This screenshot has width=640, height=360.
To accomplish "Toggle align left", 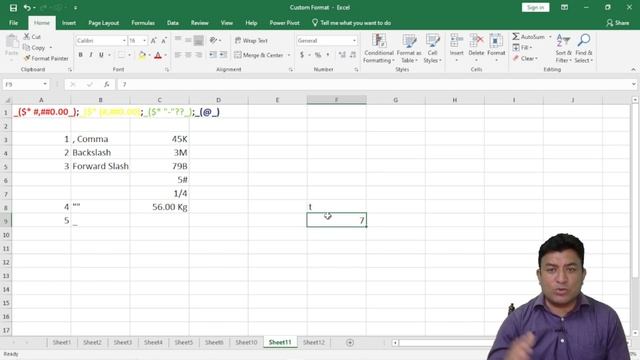I will [178, 55].
